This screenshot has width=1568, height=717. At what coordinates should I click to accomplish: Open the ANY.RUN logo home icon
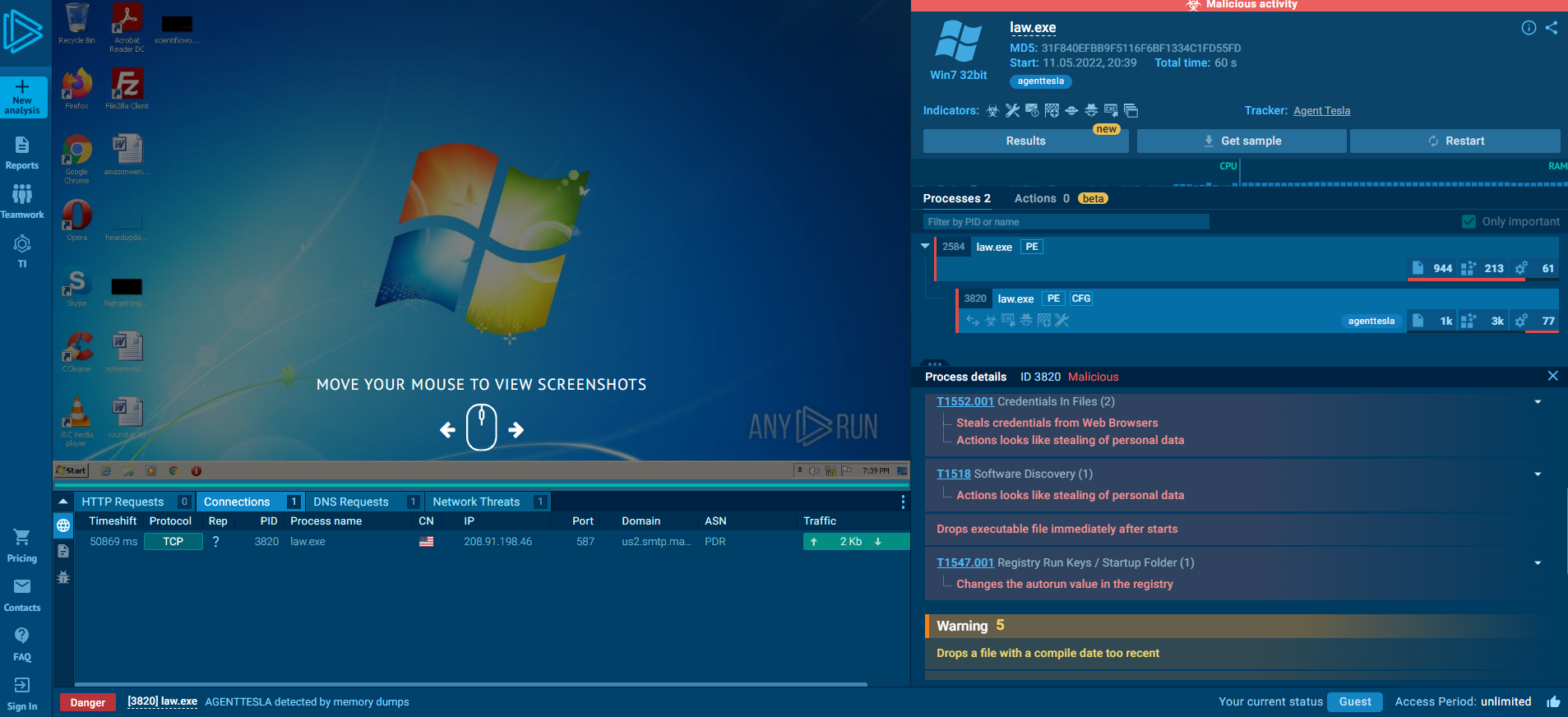[x=22, y=31]
